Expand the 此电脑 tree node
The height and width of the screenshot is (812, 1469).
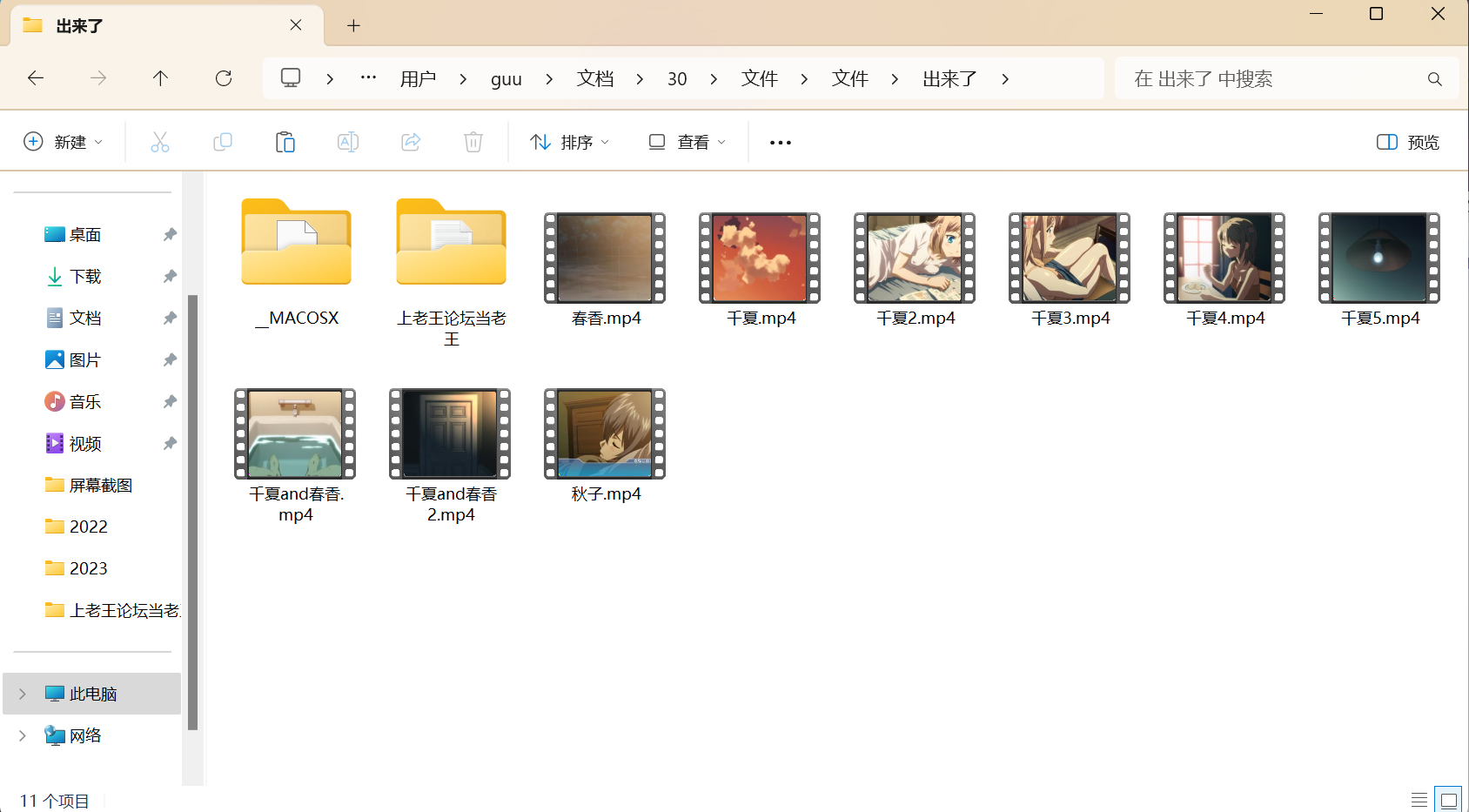pyautogui.click(x=23, y=694)
